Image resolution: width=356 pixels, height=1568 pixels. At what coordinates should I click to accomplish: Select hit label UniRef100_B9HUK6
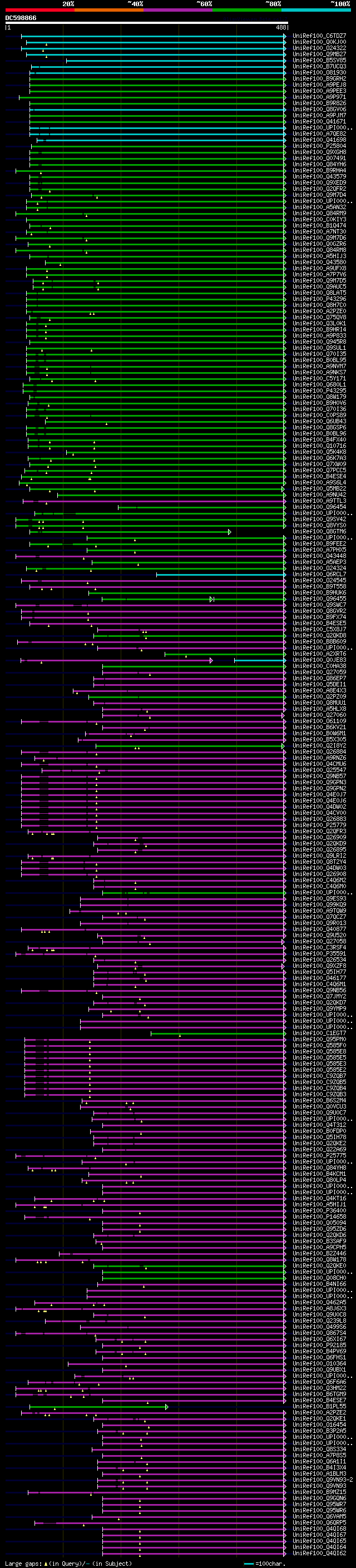click(319, 592)
